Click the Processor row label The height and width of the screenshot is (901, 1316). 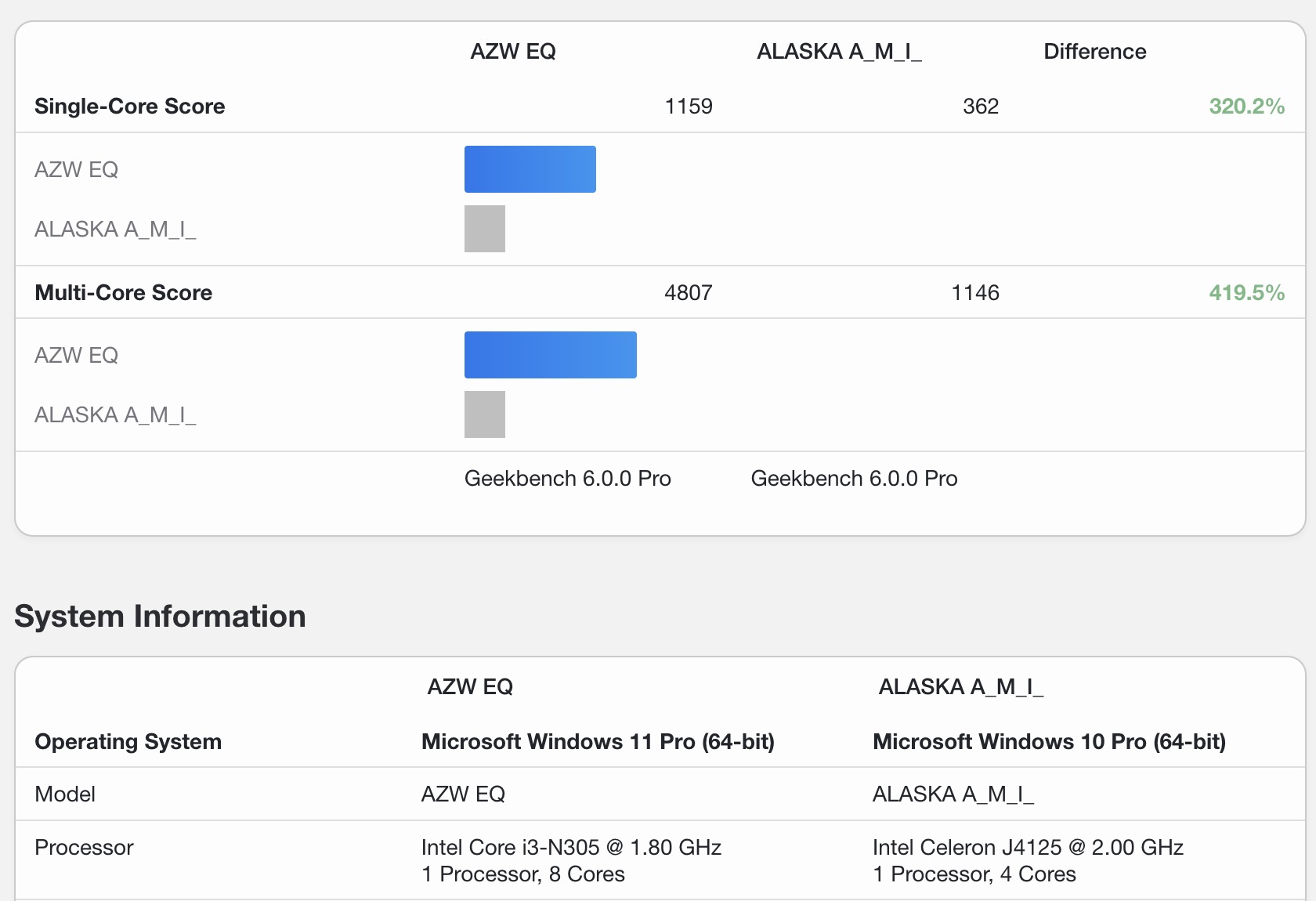(85, 848)
